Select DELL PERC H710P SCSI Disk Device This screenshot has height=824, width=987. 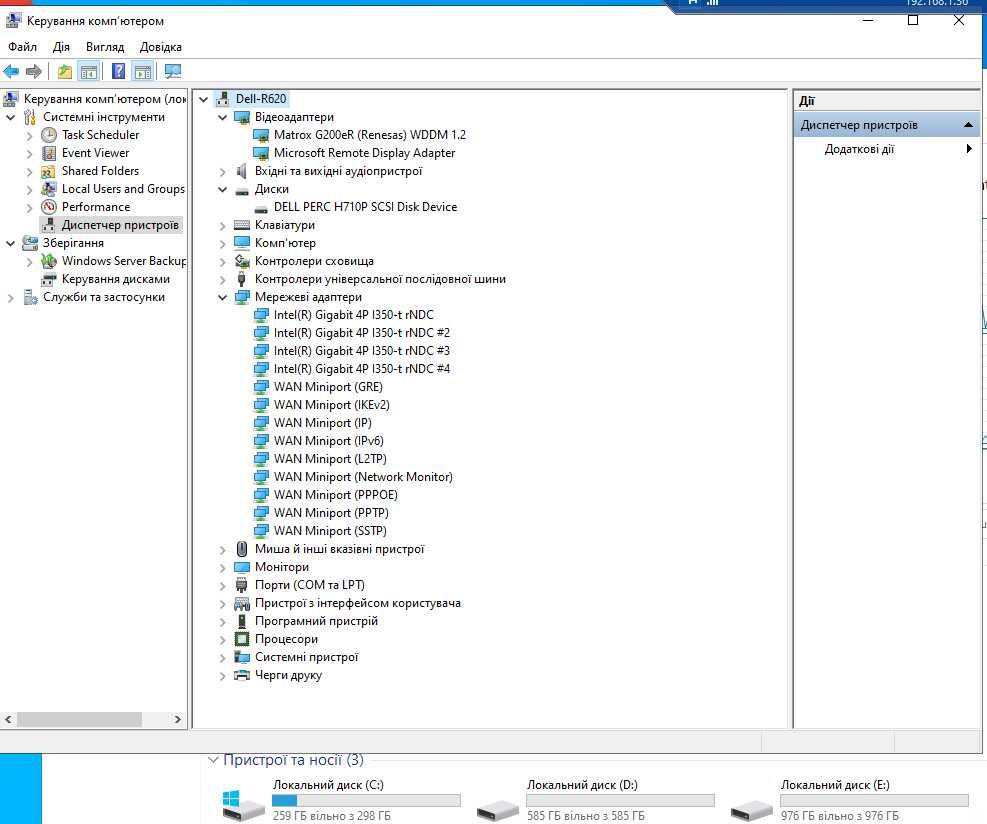point(365,207)
